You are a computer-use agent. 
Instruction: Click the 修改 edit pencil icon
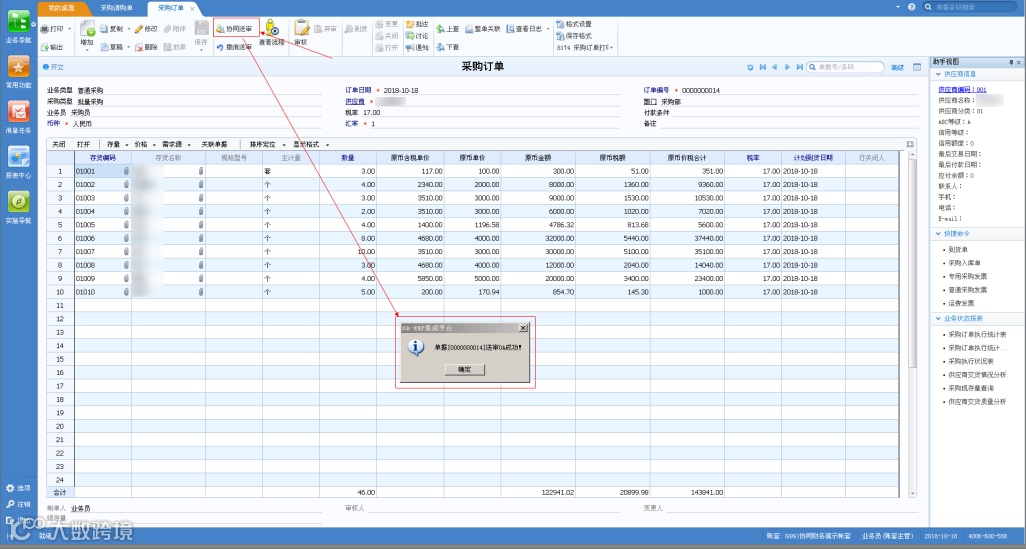(x=139, y=29)
